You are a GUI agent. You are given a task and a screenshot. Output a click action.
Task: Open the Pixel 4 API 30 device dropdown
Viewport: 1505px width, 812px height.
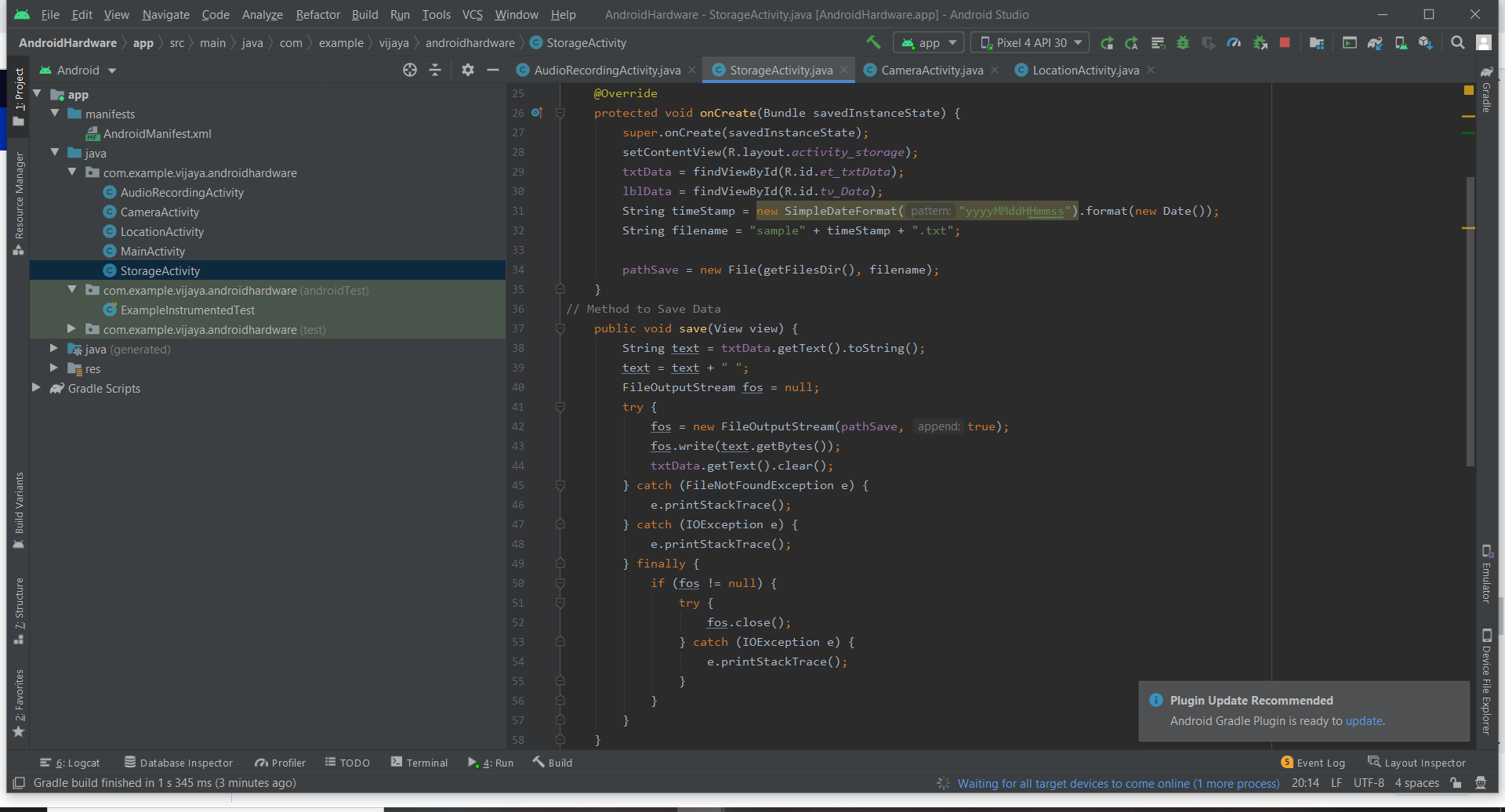(x=1031, y=42)
